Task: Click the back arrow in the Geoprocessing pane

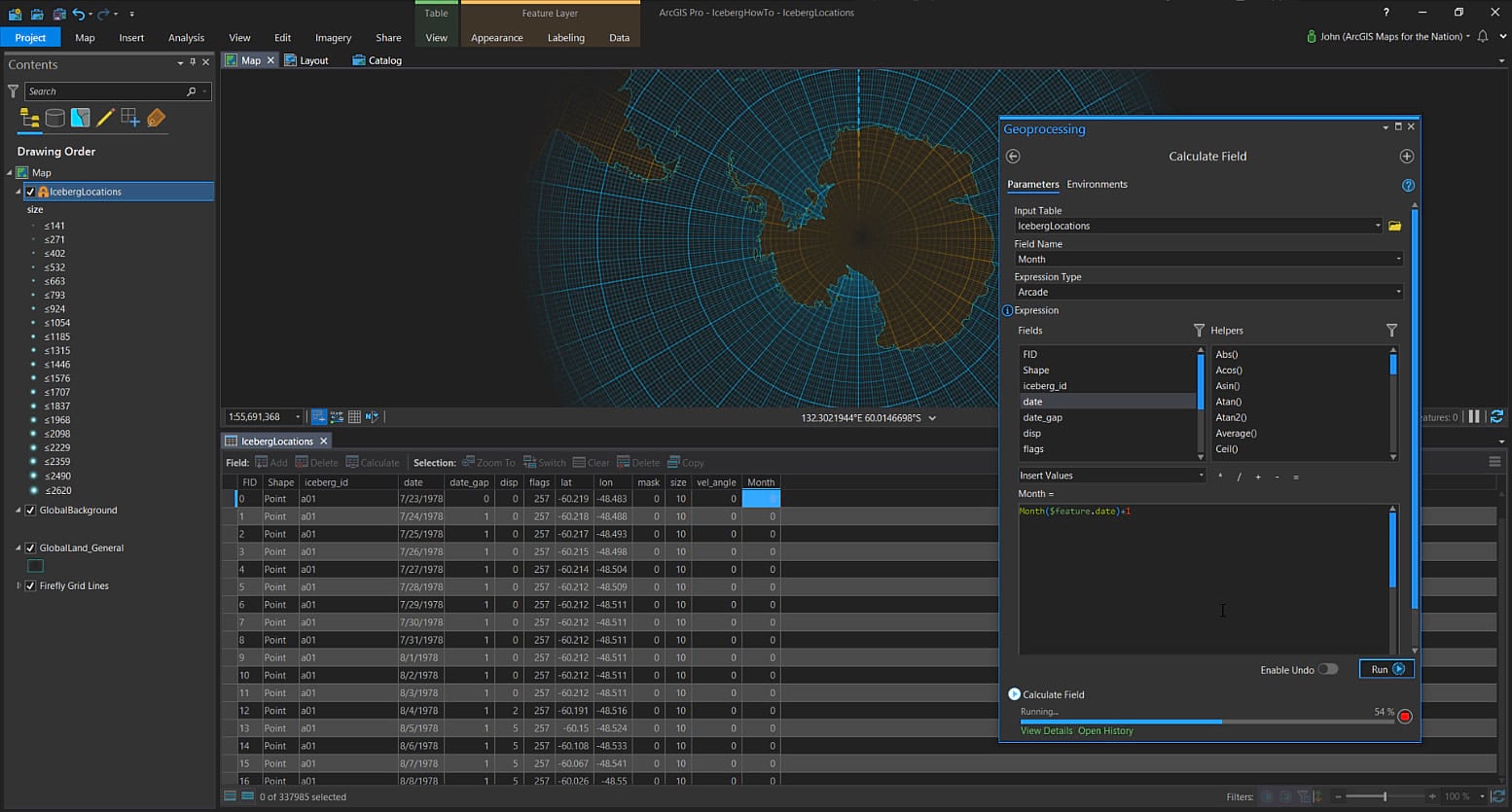Action: pyautogui.click(x=1013, y=157)
